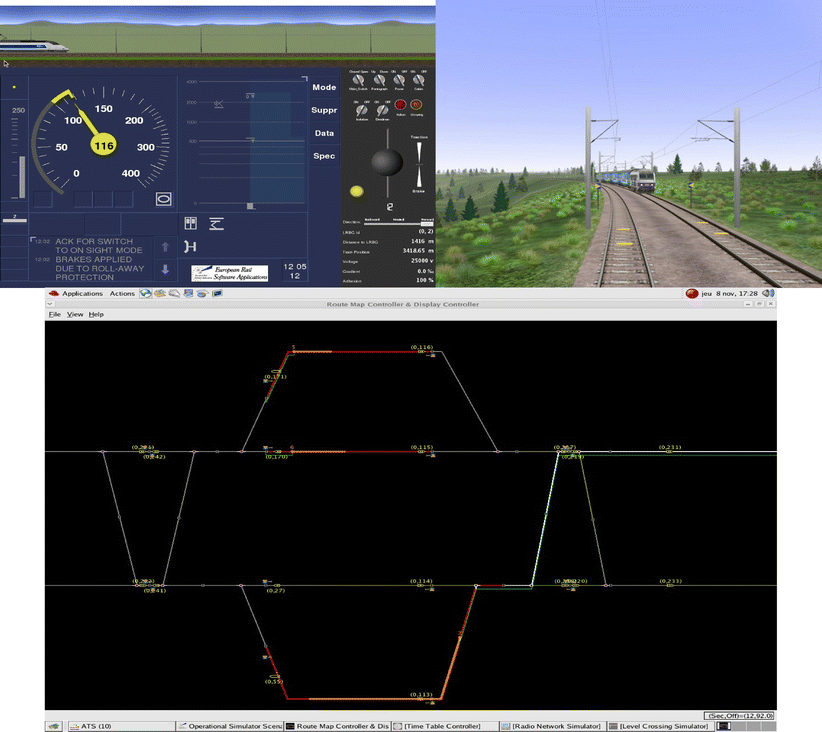Open the File menu
822x732 pixels.
[x=54, y=314]
